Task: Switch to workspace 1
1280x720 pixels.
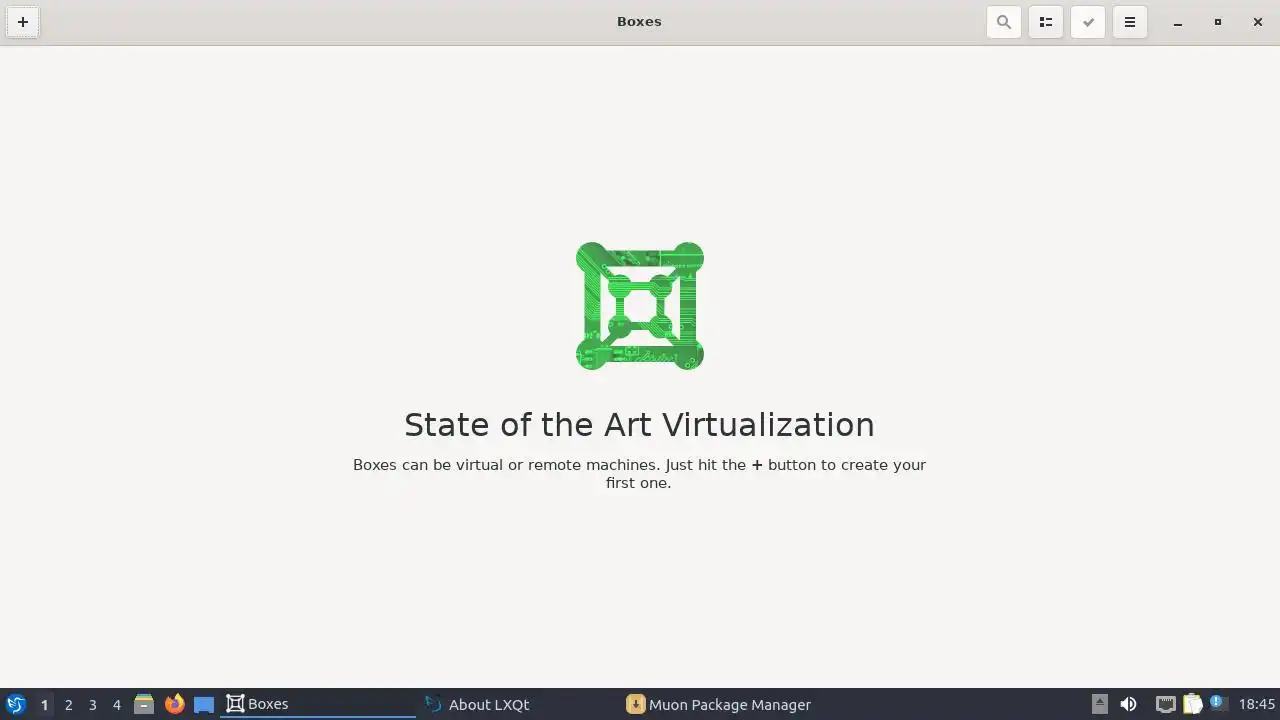Action: tap(44, 704)
